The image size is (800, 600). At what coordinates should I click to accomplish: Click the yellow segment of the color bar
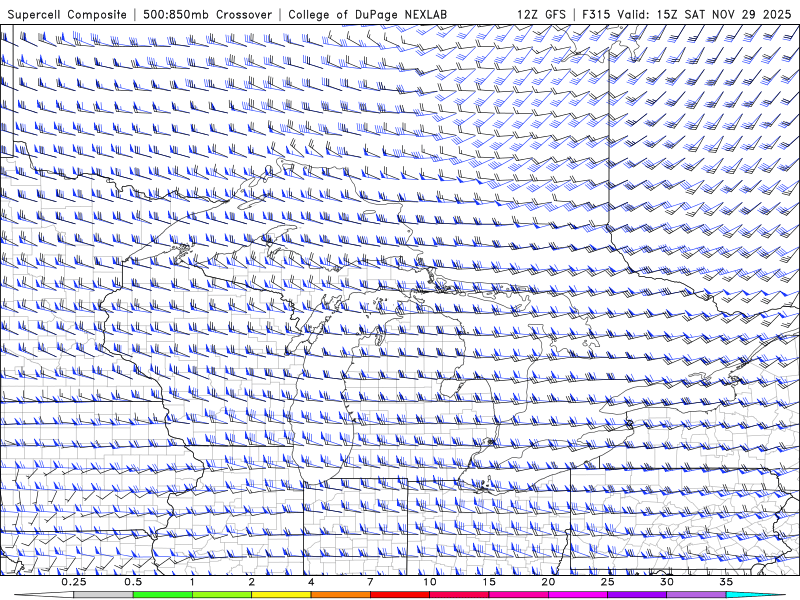click(281, 595)
